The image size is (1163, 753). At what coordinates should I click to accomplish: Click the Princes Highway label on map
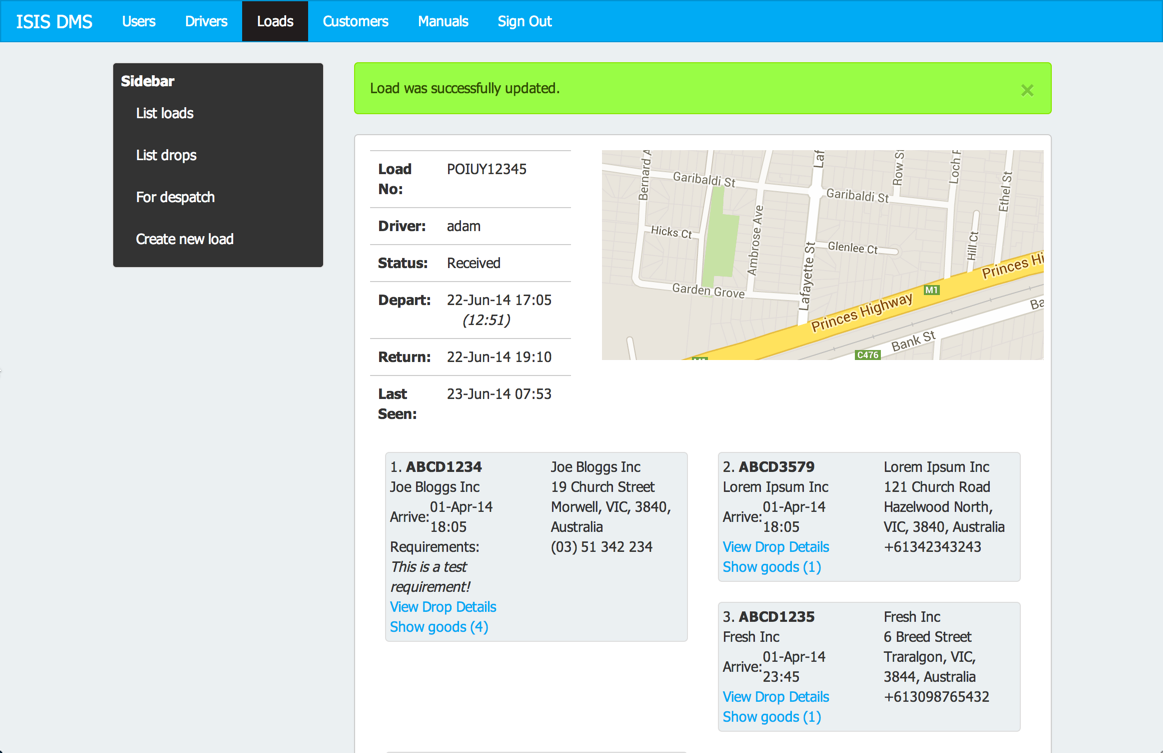click(x=862, y=312)
